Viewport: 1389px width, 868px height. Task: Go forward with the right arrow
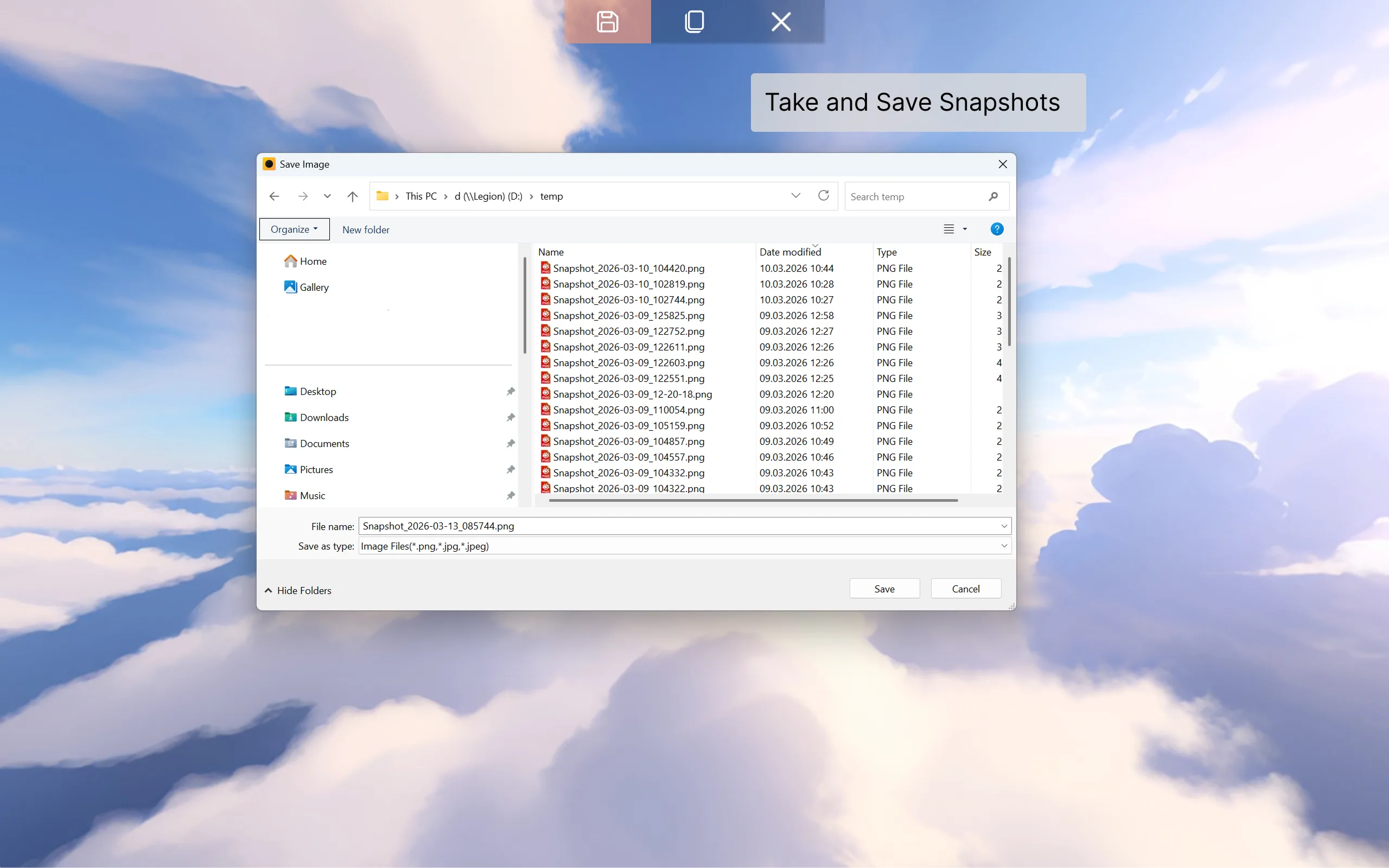[302, 196]
